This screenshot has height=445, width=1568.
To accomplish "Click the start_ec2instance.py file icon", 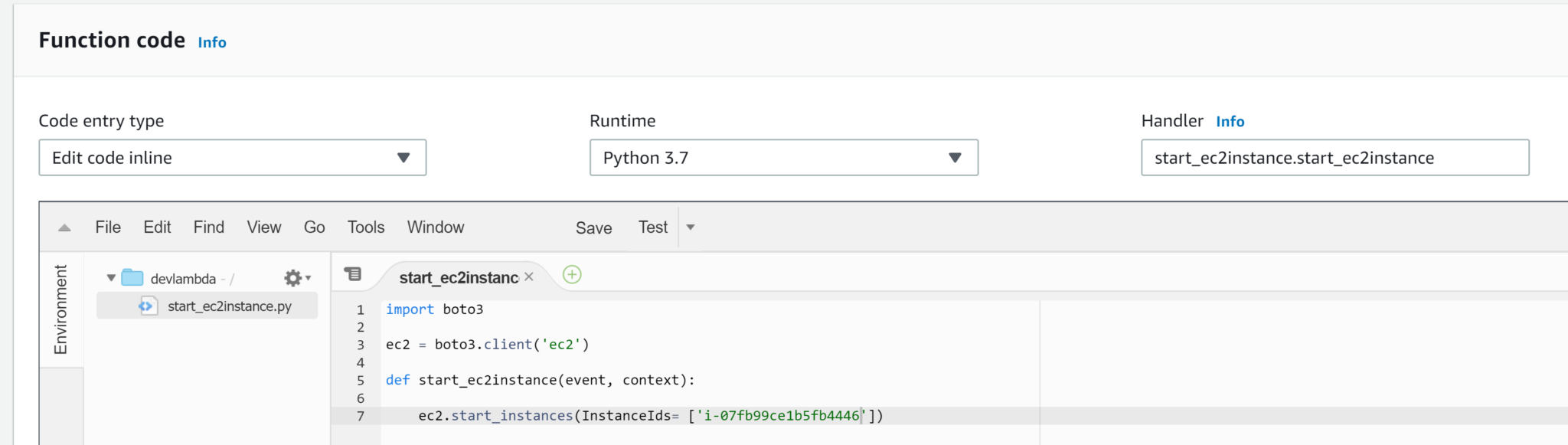I will point(146,306).
